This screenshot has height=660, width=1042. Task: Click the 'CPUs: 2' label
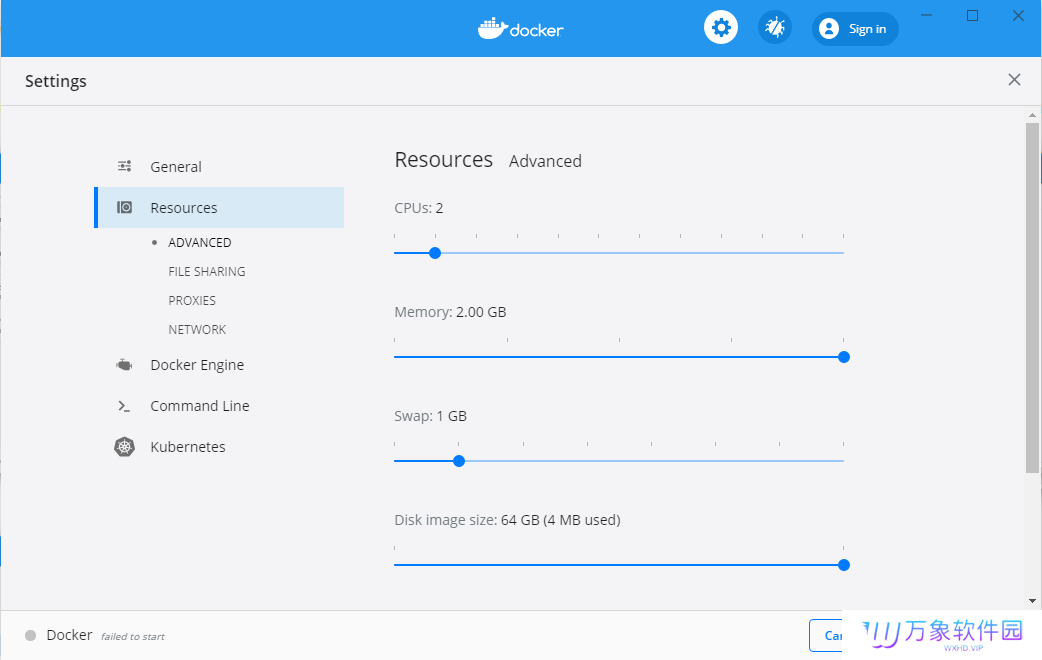point(419,208)
